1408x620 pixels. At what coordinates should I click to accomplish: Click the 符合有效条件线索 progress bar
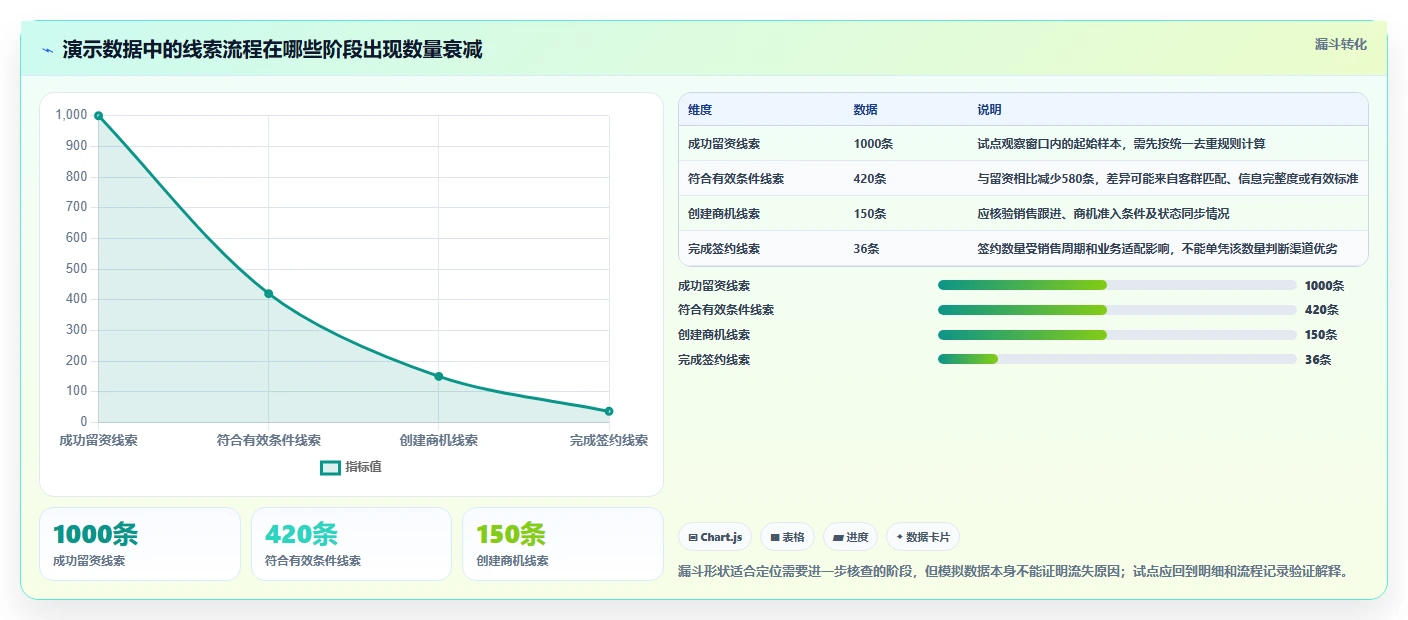click(1117, 310)
